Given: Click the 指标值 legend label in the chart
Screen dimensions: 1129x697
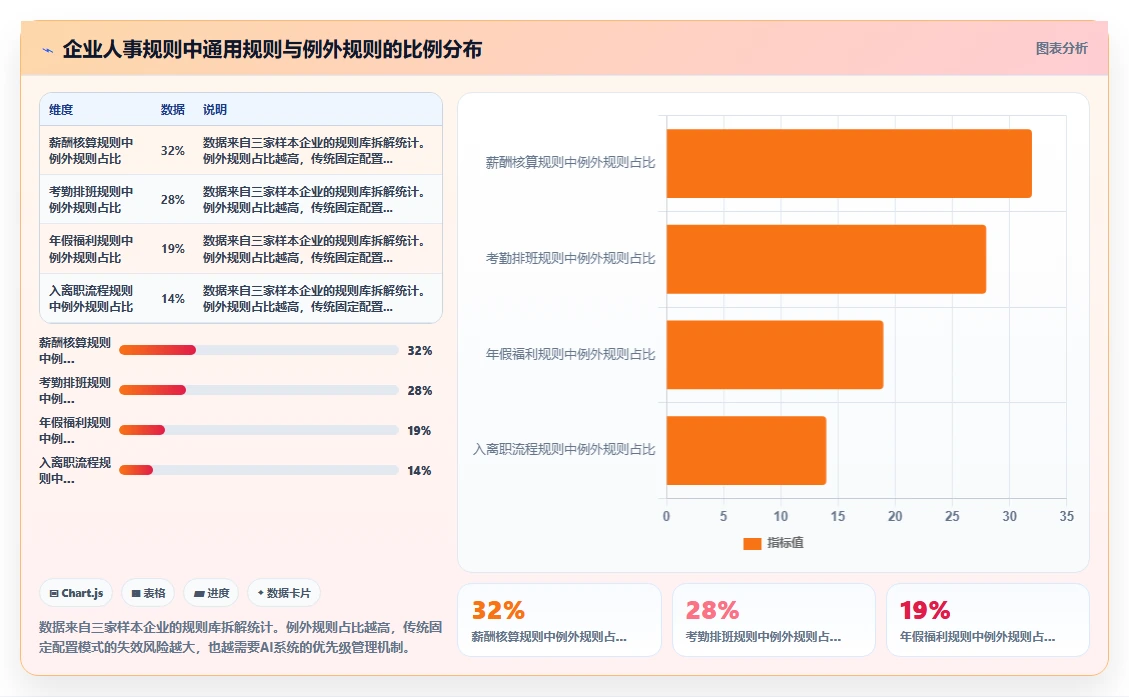Looking at the screenshot, I should 786,543.
